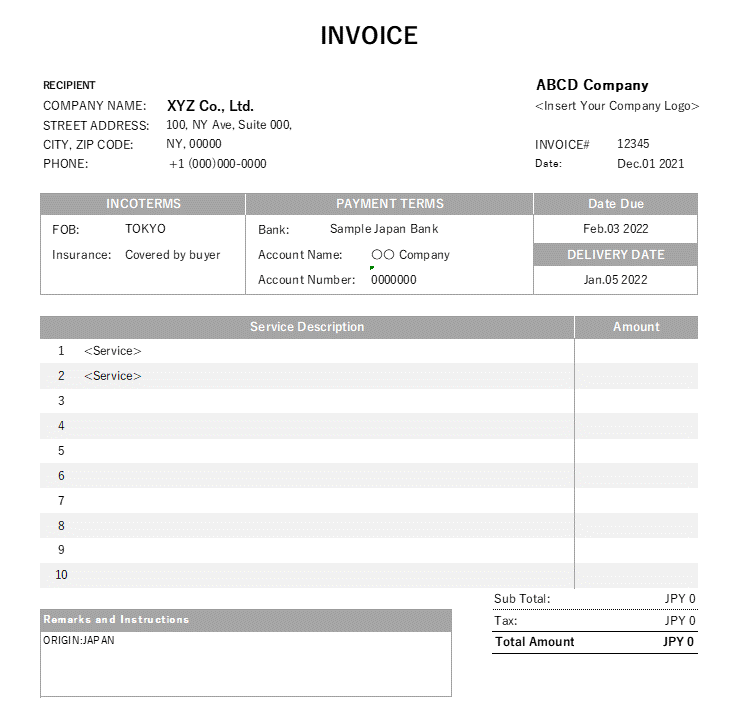Click the delivery date Jan.05 2022
Viewport: 740px width, 720px height.
[615, 280]
